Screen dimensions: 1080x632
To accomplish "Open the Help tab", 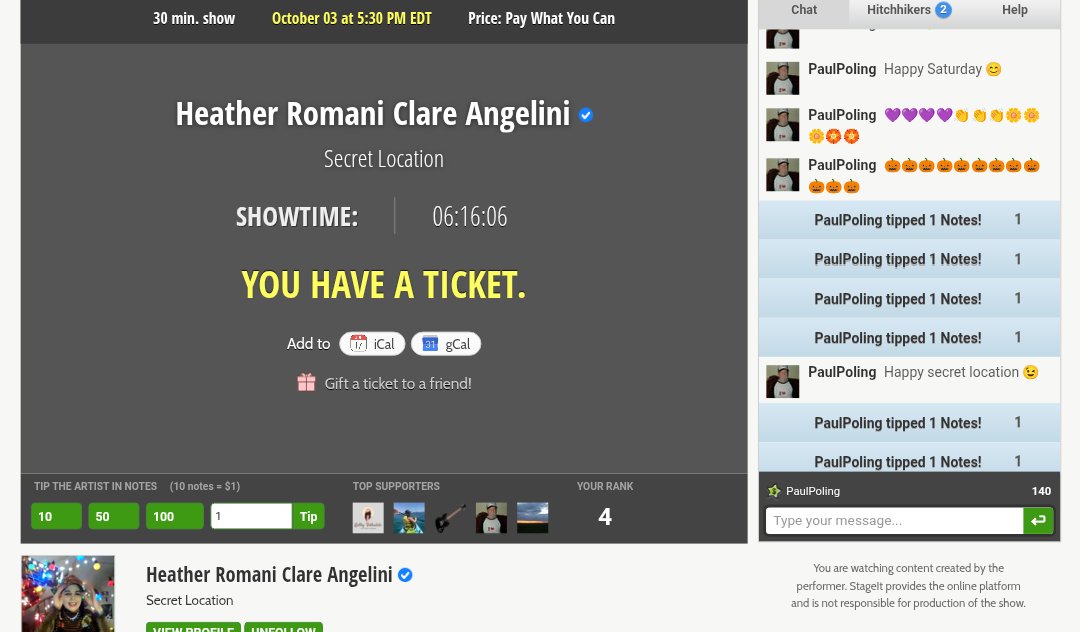I will coord(1015,10).
